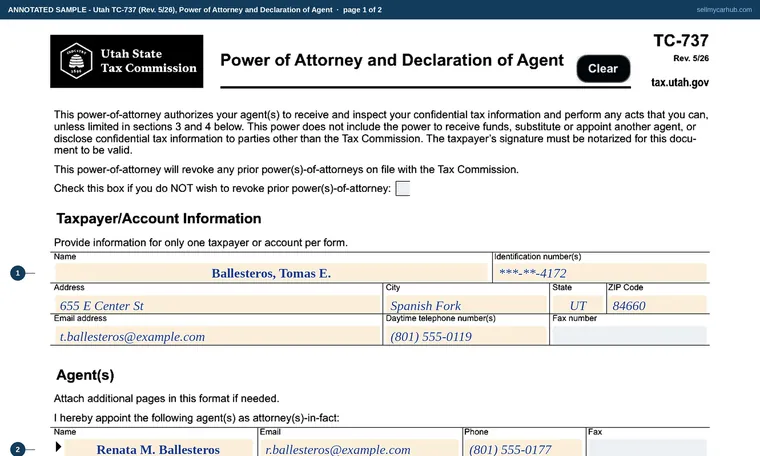Screen dimensions: 760x456
Task: Click the empty agent Fax field
Action: [648, 449]
